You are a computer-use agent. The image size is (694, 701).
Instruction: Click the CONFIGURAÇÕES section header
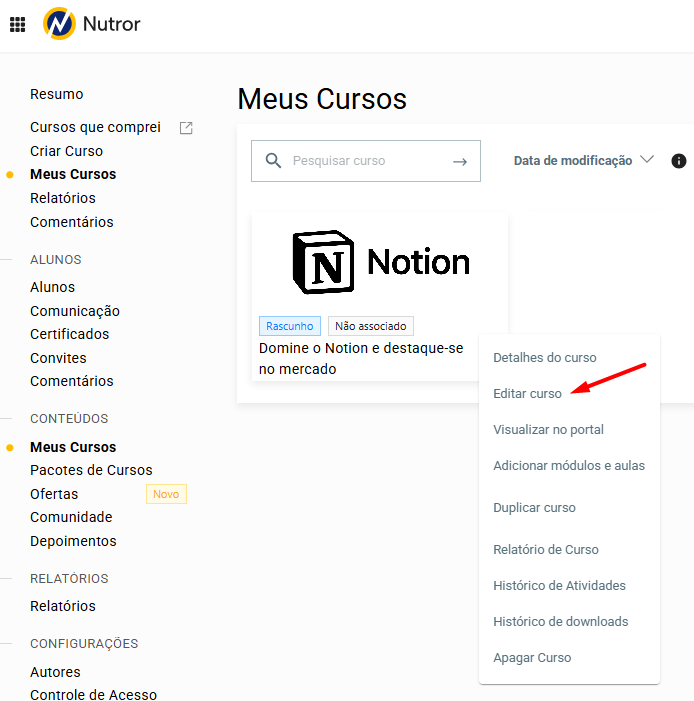tap(84, 644)
